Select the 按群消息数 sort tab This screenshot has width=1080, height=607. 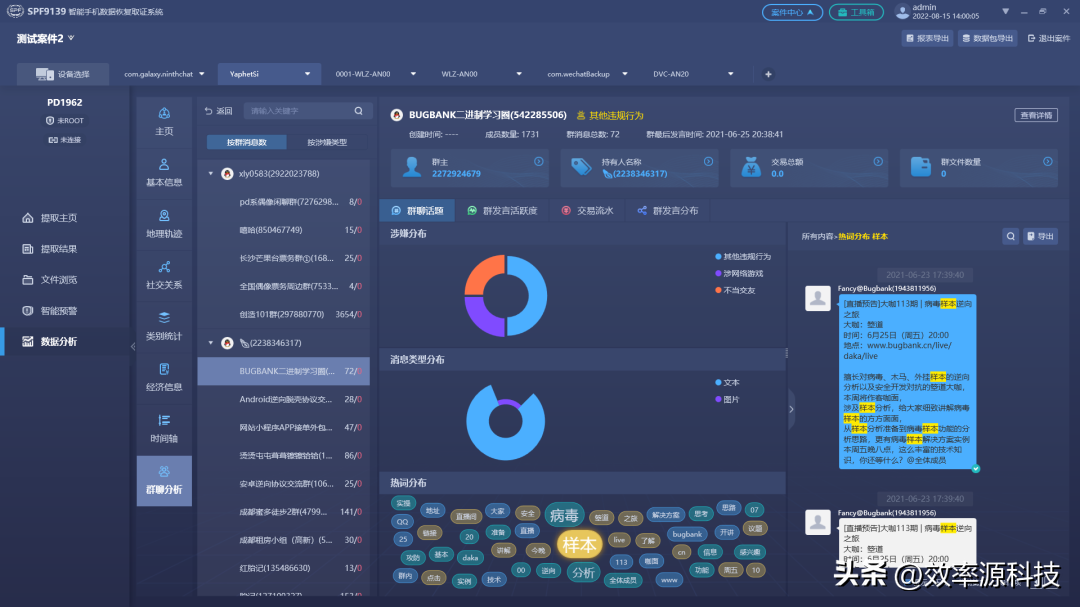pyautogui.click(x=247, y=142)
